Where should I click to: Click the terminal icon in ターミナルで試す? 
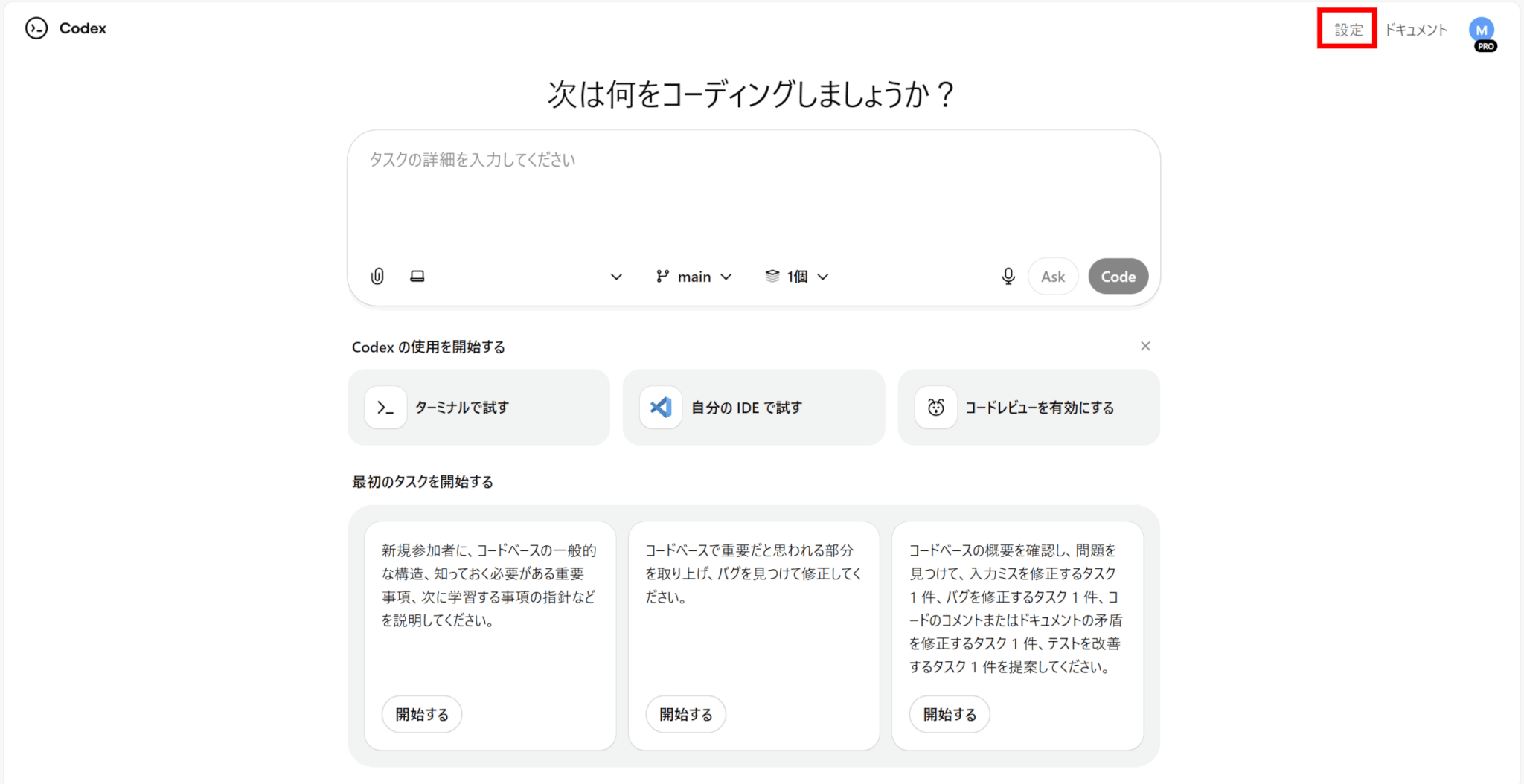click(385, 408)
